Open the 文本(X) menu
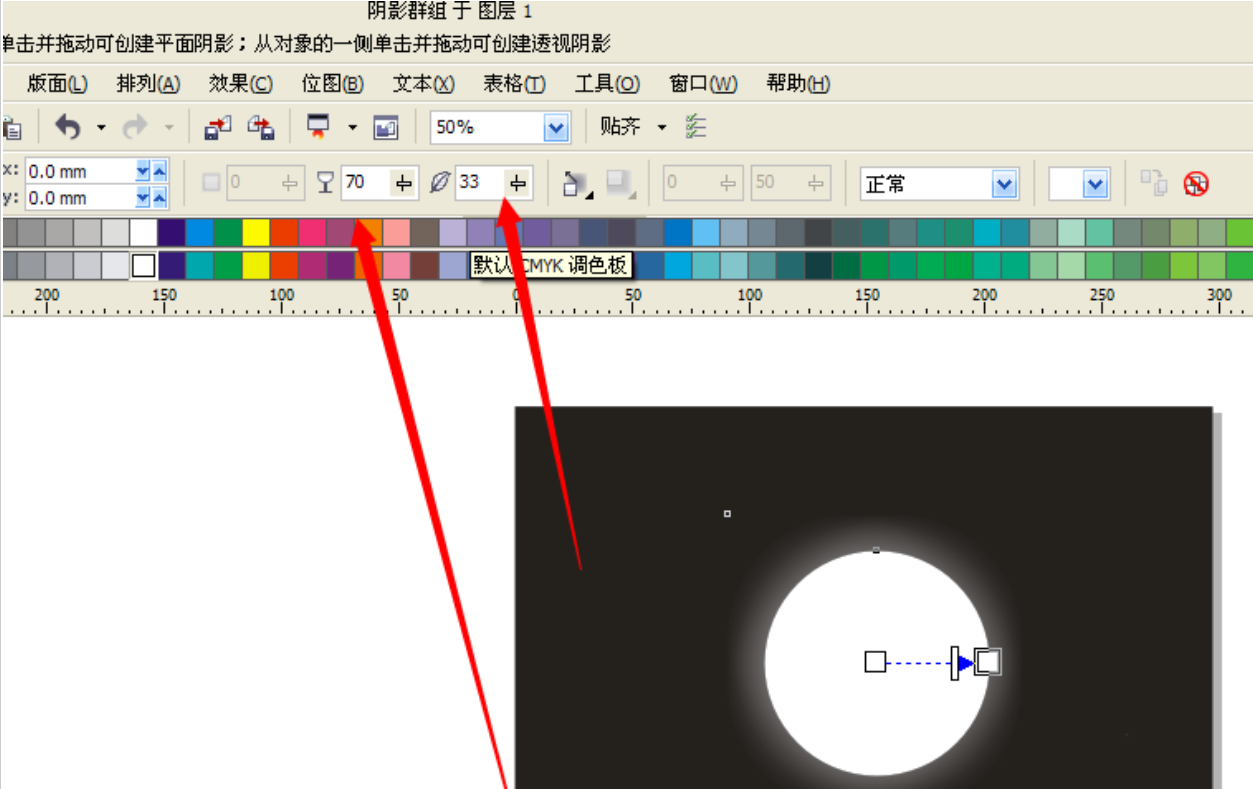Image resolution: width=1253 pixels, height=789 pixels. point(424,84)
